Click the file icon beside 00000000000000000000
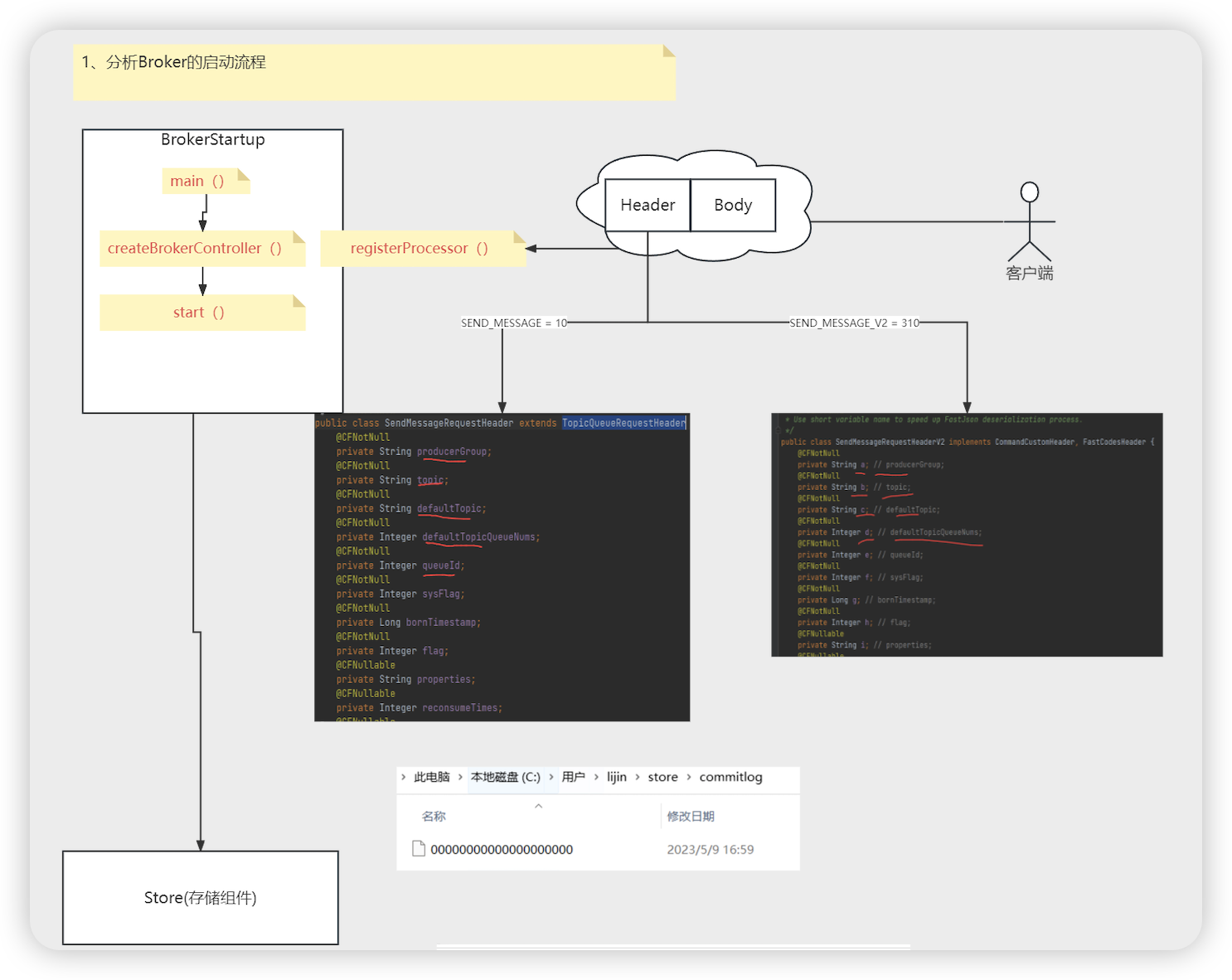 coord(419,849)
